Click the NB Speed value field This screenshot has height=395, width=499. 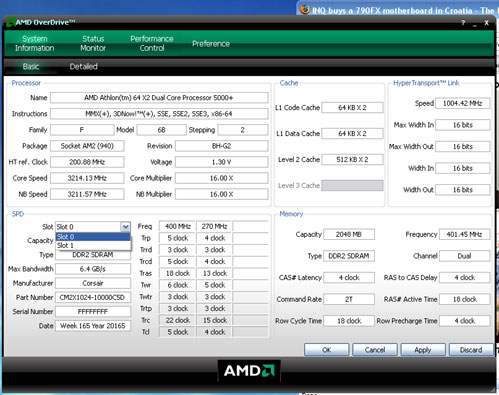[87, 194]
